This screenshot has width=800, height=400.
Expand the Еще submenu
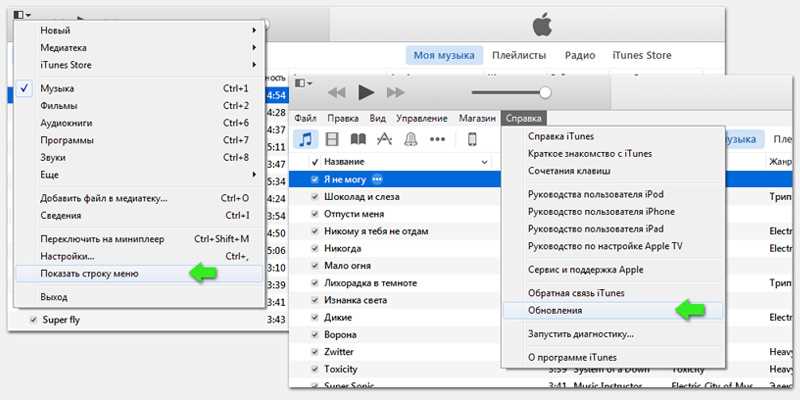(140, 174)
